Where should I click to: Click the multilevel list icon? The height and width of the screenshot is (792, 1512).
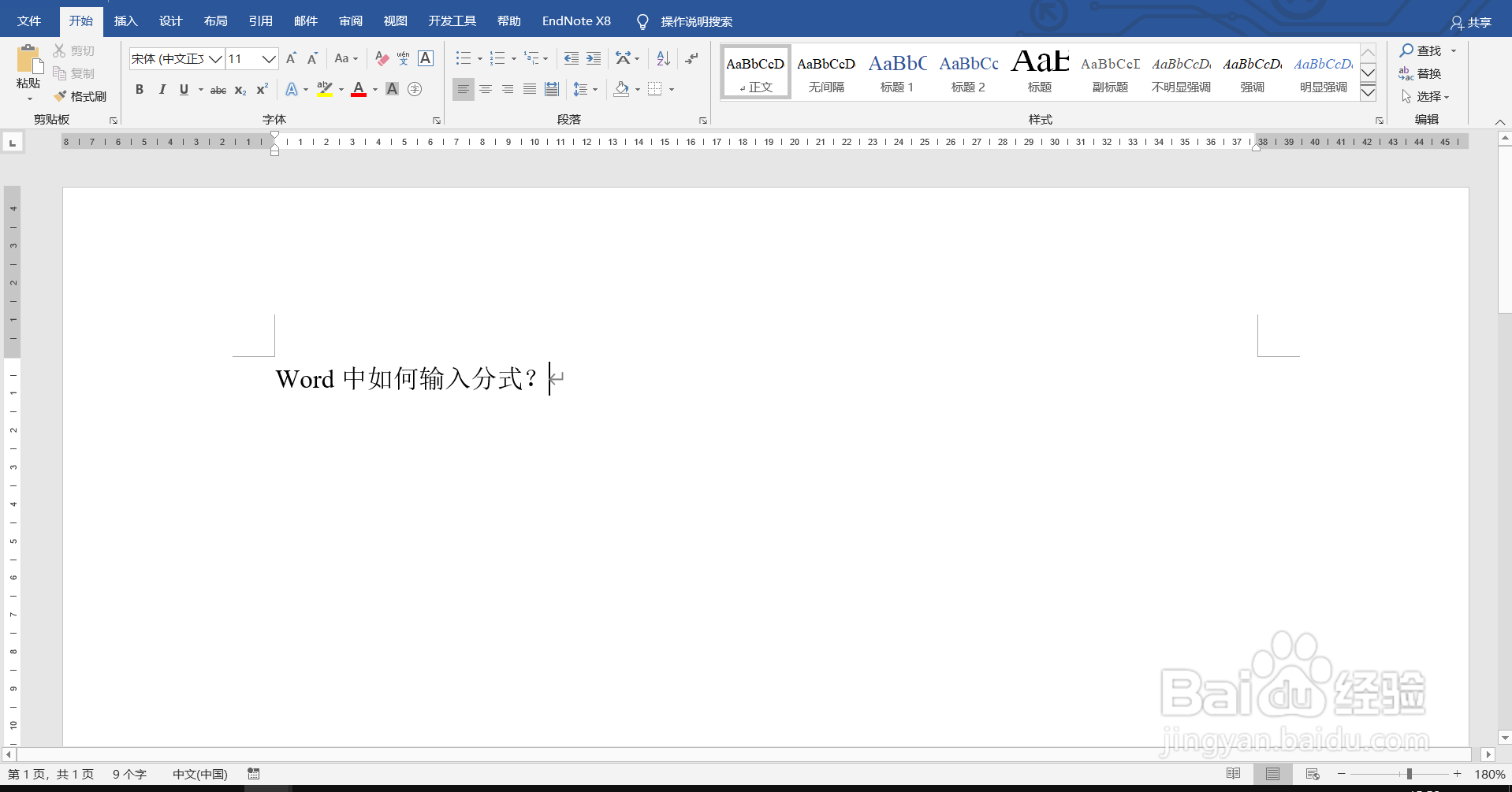(x=532, y=58)
